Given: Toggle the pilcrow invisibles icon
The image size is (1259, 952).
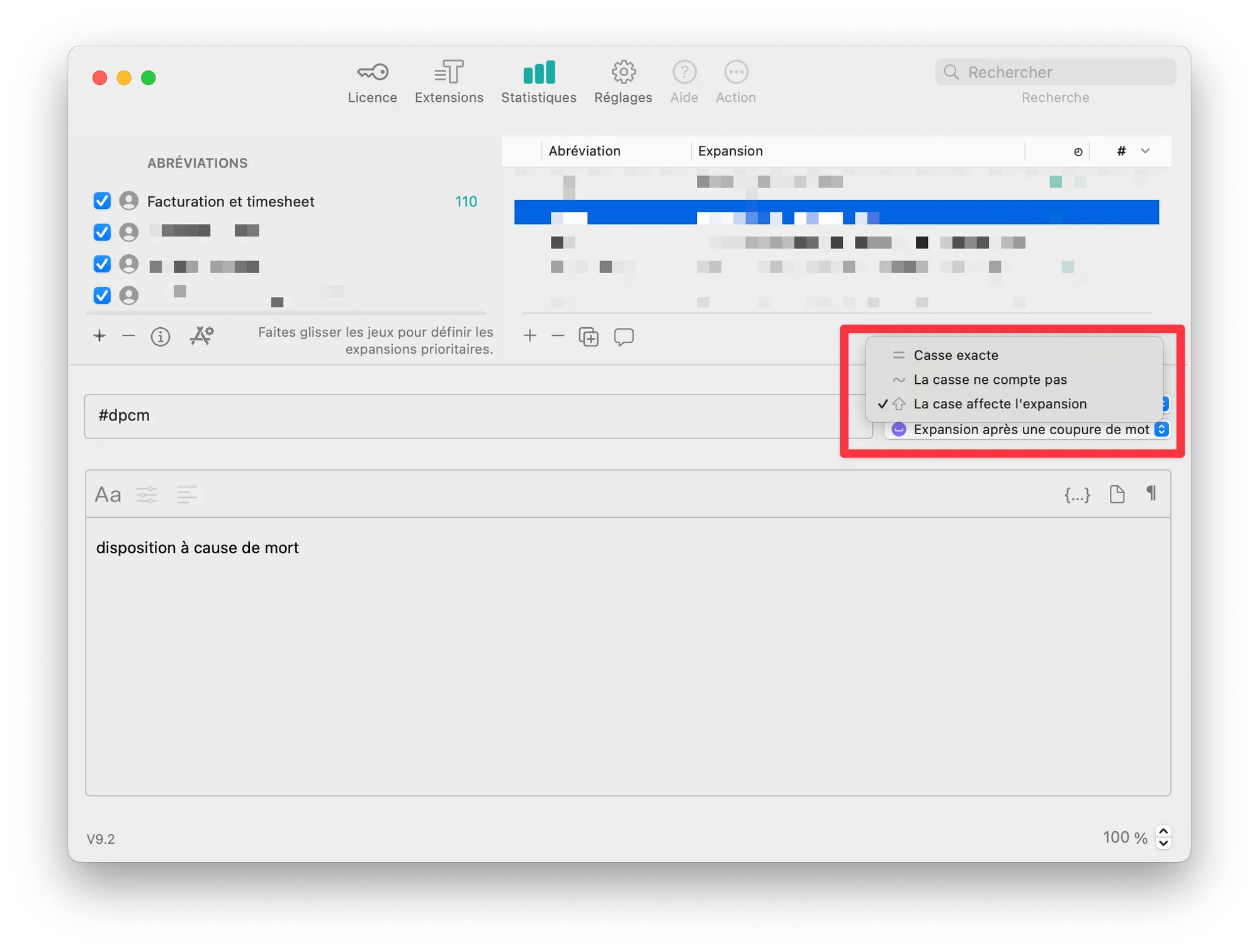Looking at the screenshot, I should pos(1151,494).
